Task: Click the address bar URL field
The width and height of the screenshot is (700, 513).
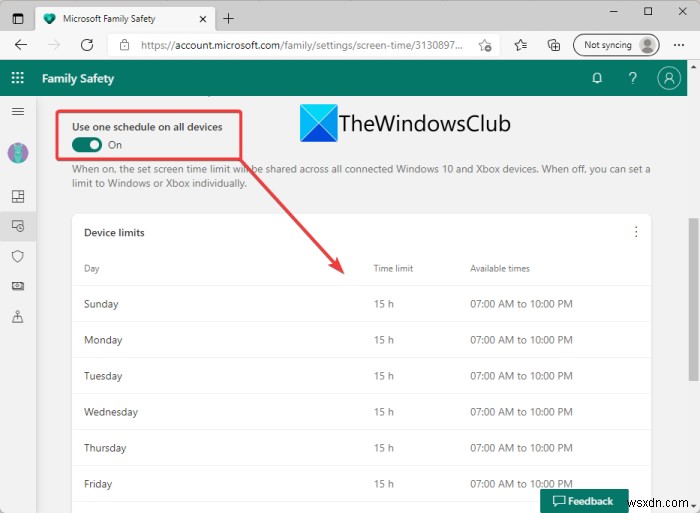Action: point(302,45)
